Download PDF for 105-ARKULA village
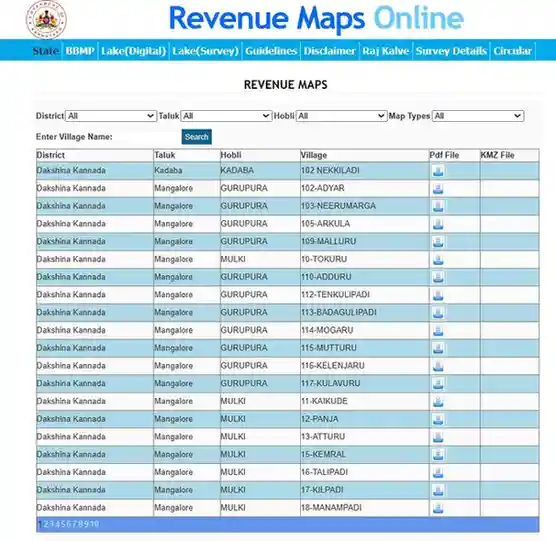This screenshot has height=541, width=556. point(438,224)
